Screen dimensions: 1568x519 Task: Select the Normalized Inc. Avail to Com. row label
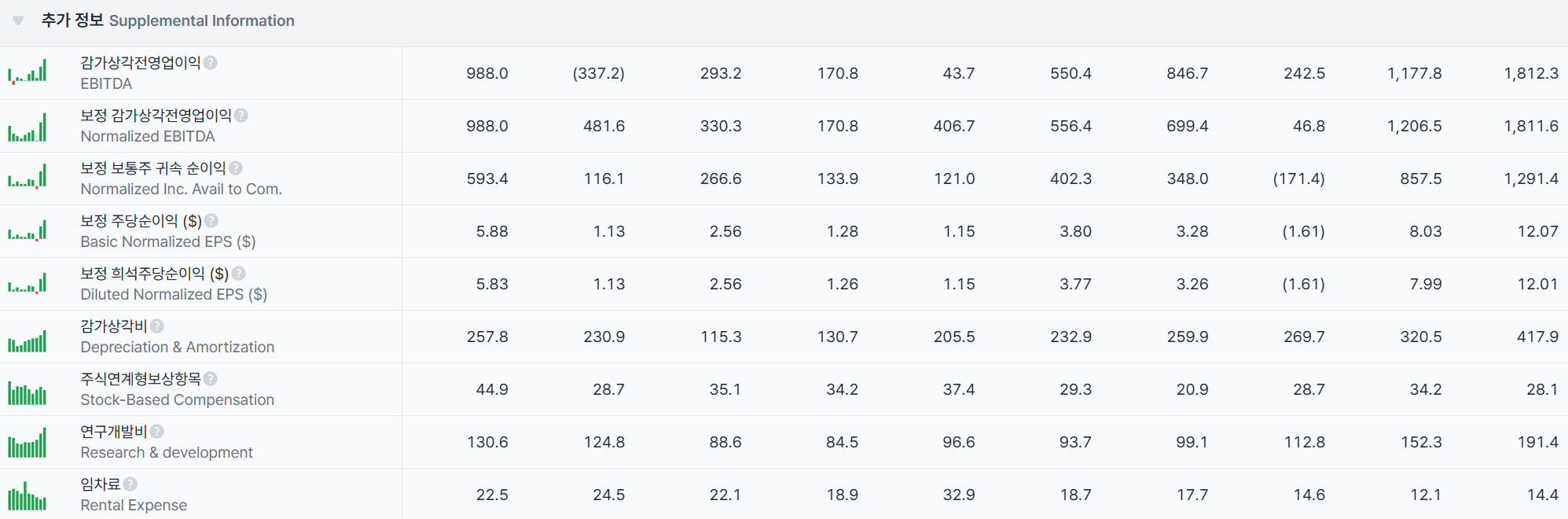pos(181,189)
